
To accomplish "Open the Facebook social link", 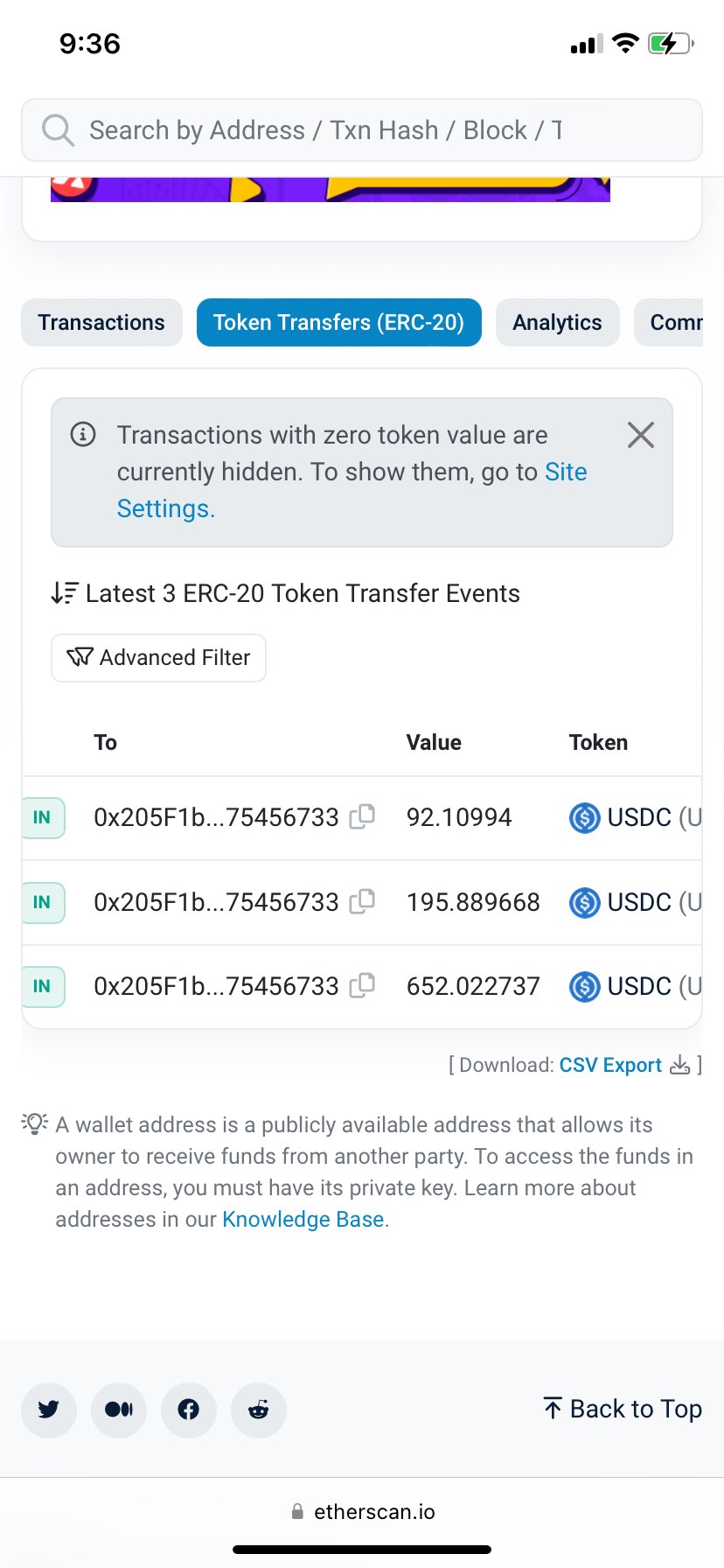I will (x=189, y=1410).
